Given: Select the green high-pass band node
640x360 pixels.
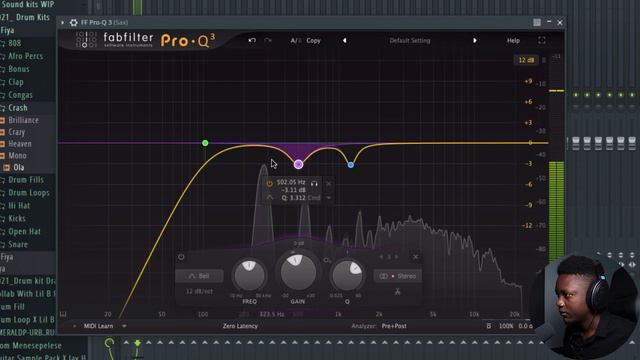Looking at the screenshot, I should click(205, 143).
